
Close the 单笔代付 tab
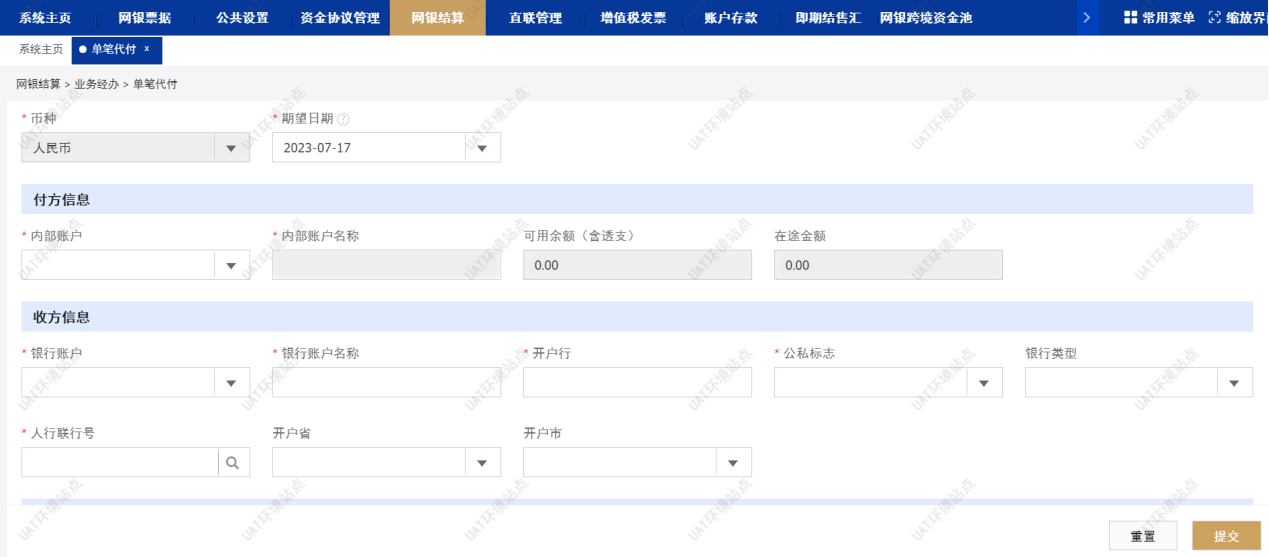[x=147, y=49]
